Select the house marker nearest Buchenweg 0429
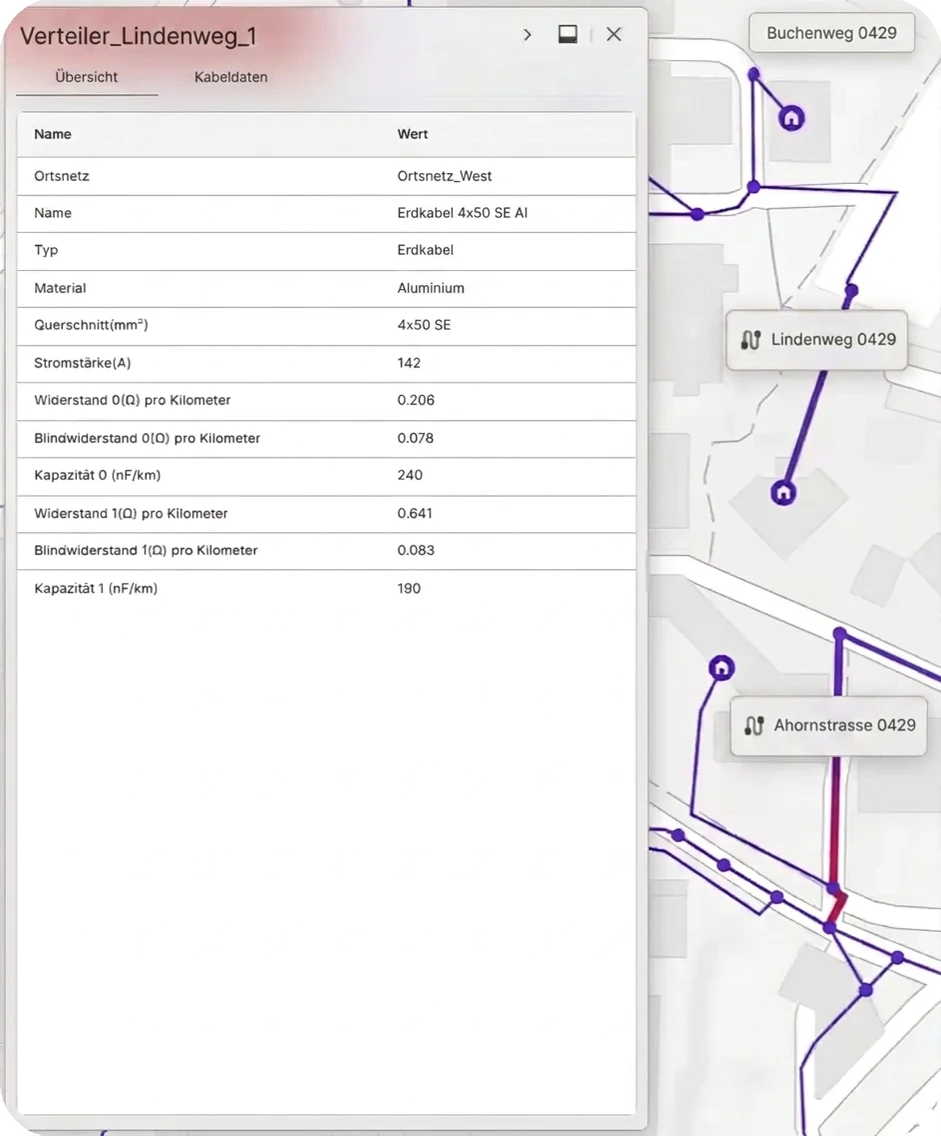This screenshot has height=1136, width=941. [x=792, y=117]
